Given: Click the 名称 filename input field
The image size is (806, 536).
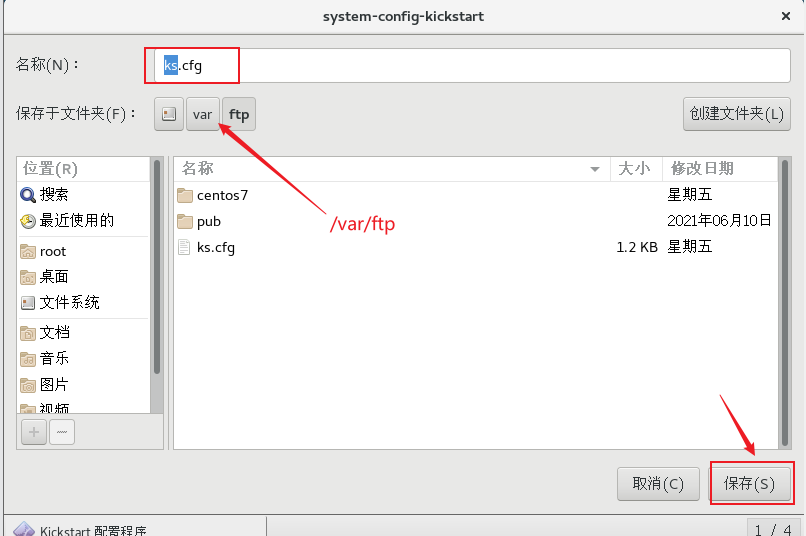Looking at the screenshot, I should tap(472, 65).
